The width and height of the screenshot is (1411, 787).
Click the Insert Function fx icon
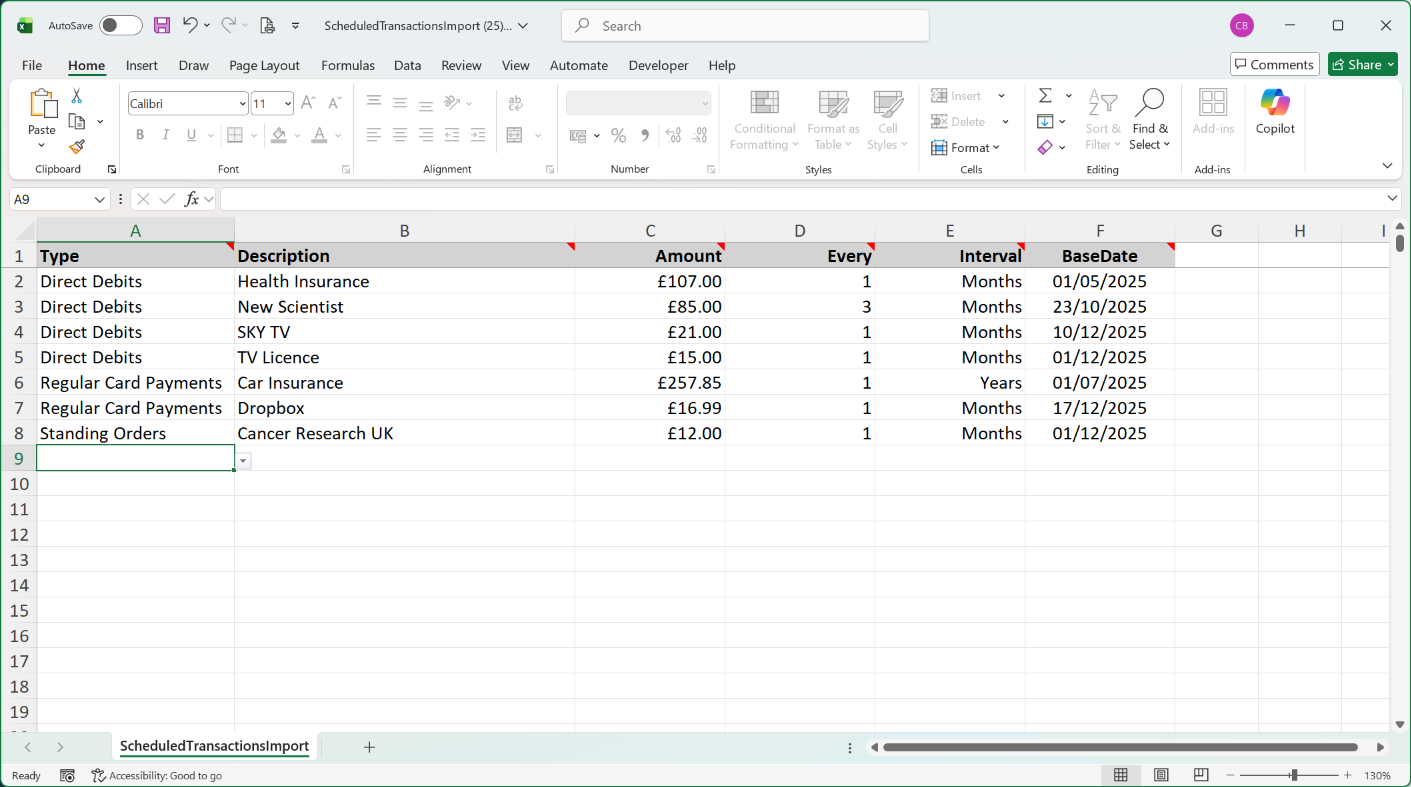coord(192,199)
